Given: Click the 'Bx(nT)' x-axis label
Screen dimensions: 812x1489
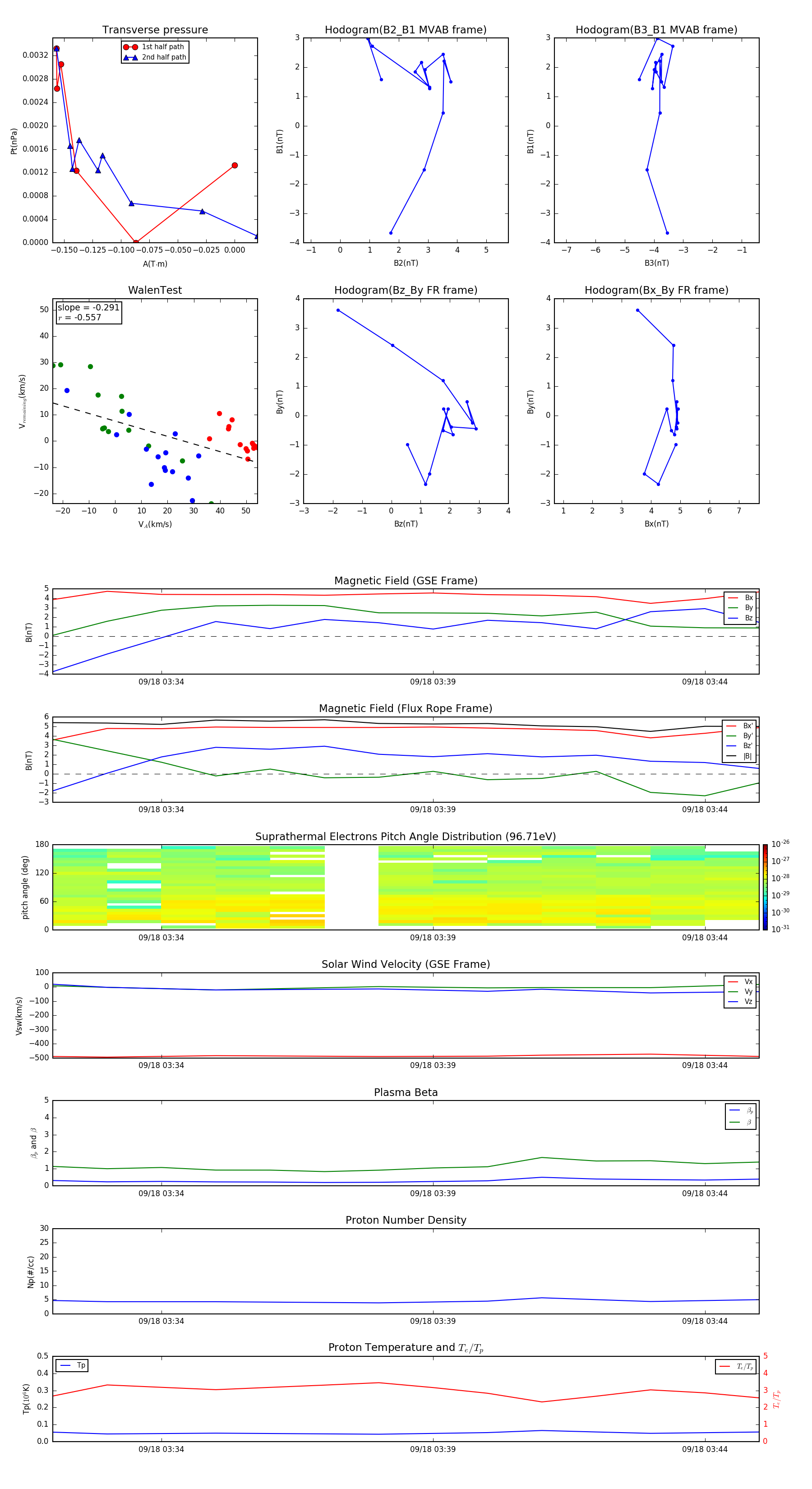Looking at the screenshot, I should (x=656, y=524).
